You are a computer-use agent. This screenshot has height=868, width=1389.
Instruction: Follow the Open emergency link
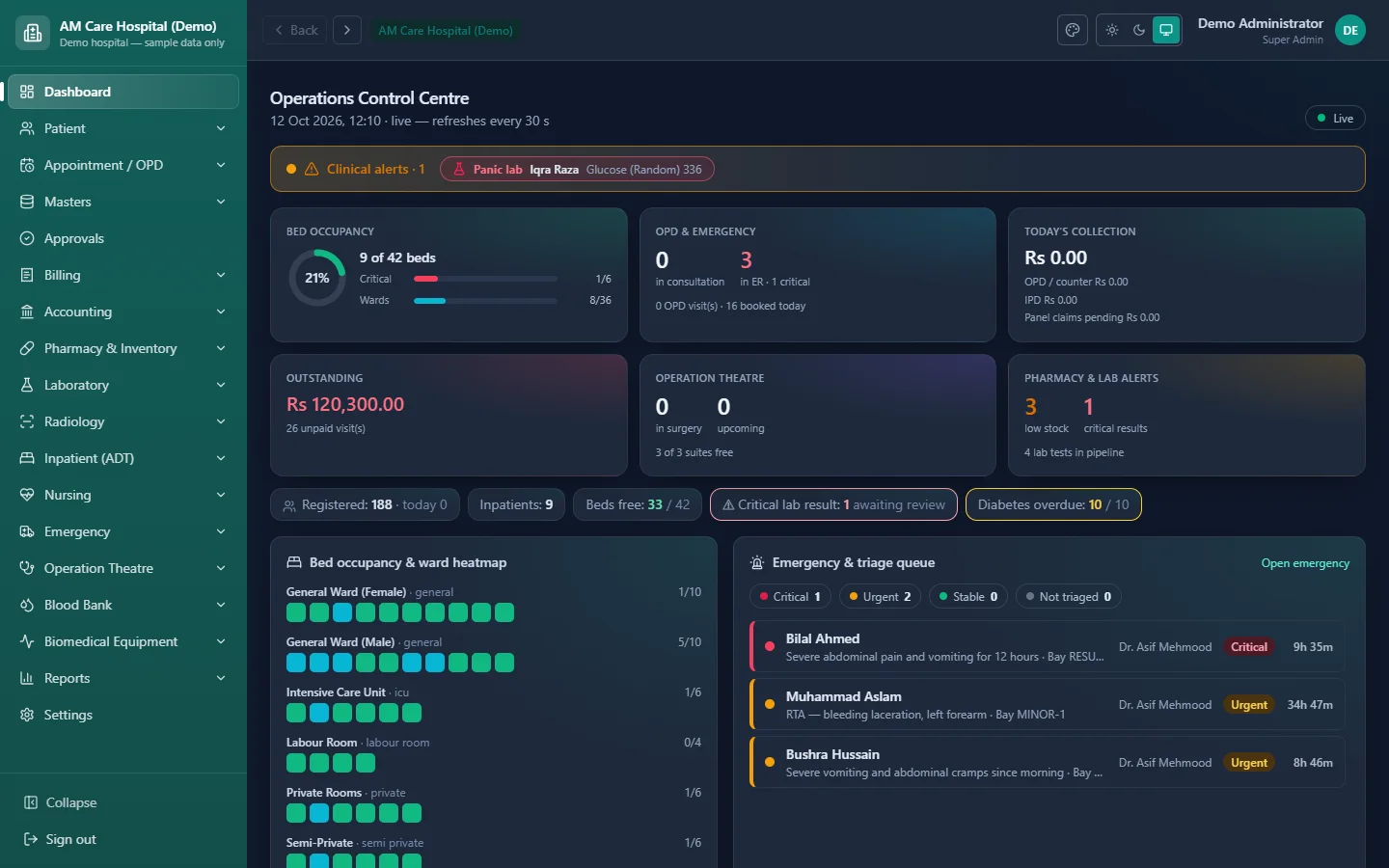1305,563
